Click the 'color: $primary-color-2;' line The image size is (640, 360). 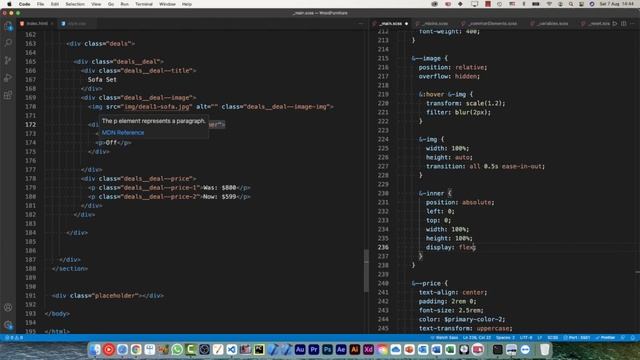462,319
